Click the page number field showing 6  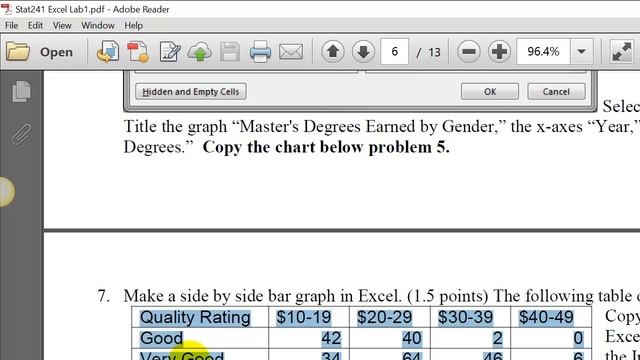[x=394, y=52]
